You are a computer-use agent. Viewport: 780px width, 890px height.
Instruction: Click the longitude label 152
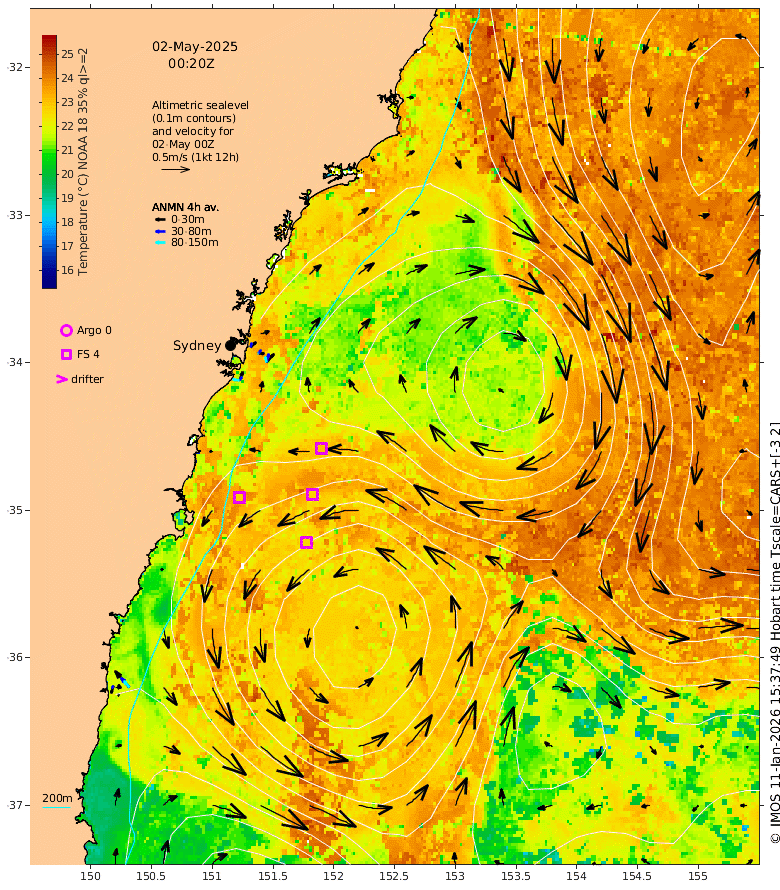pos(333,876)
